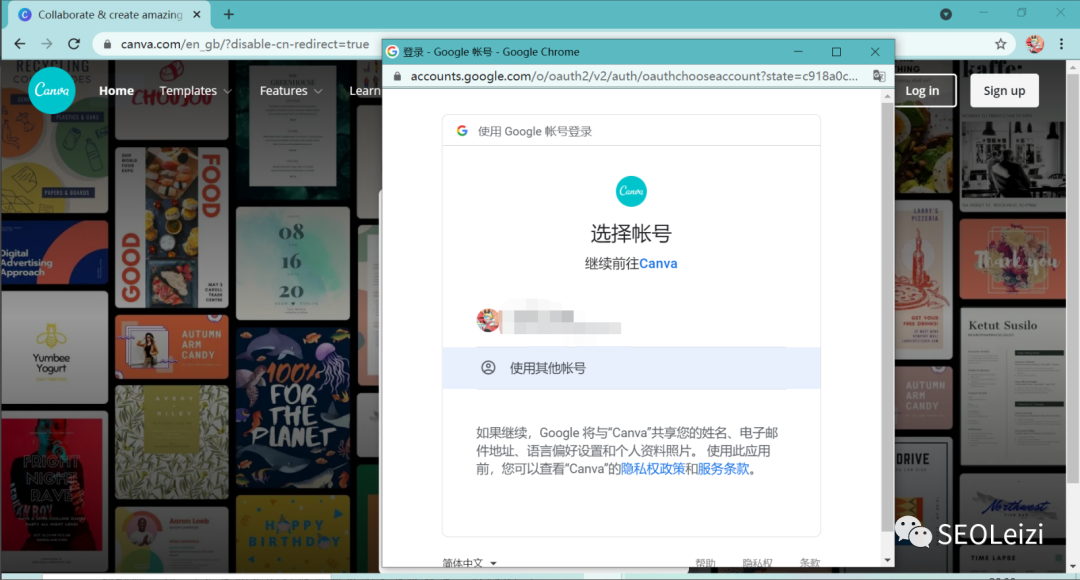
Task: Open the 100% For The Planet poster thumbnail
Action: [x=293, y=408]
